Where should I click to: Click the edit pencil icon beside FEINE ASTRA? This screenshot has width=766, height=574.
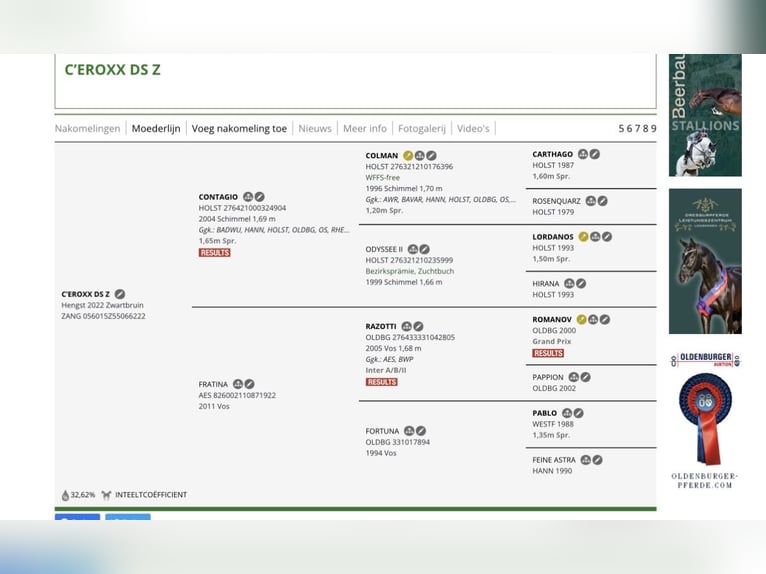point(598,460)
